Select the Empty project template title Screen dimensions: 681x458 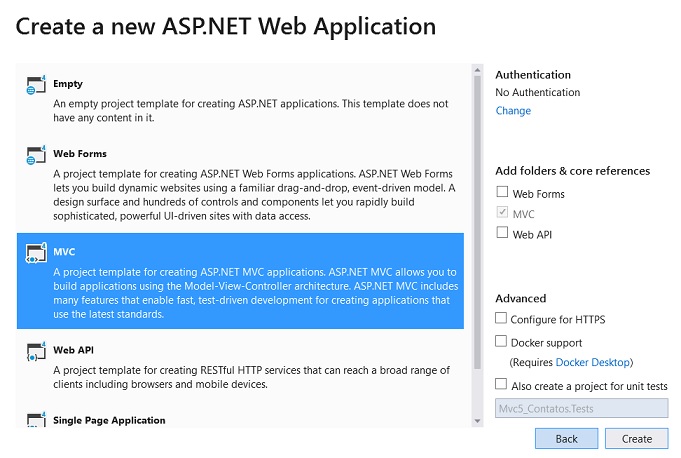pyautogui.click(x=68, y=84)
